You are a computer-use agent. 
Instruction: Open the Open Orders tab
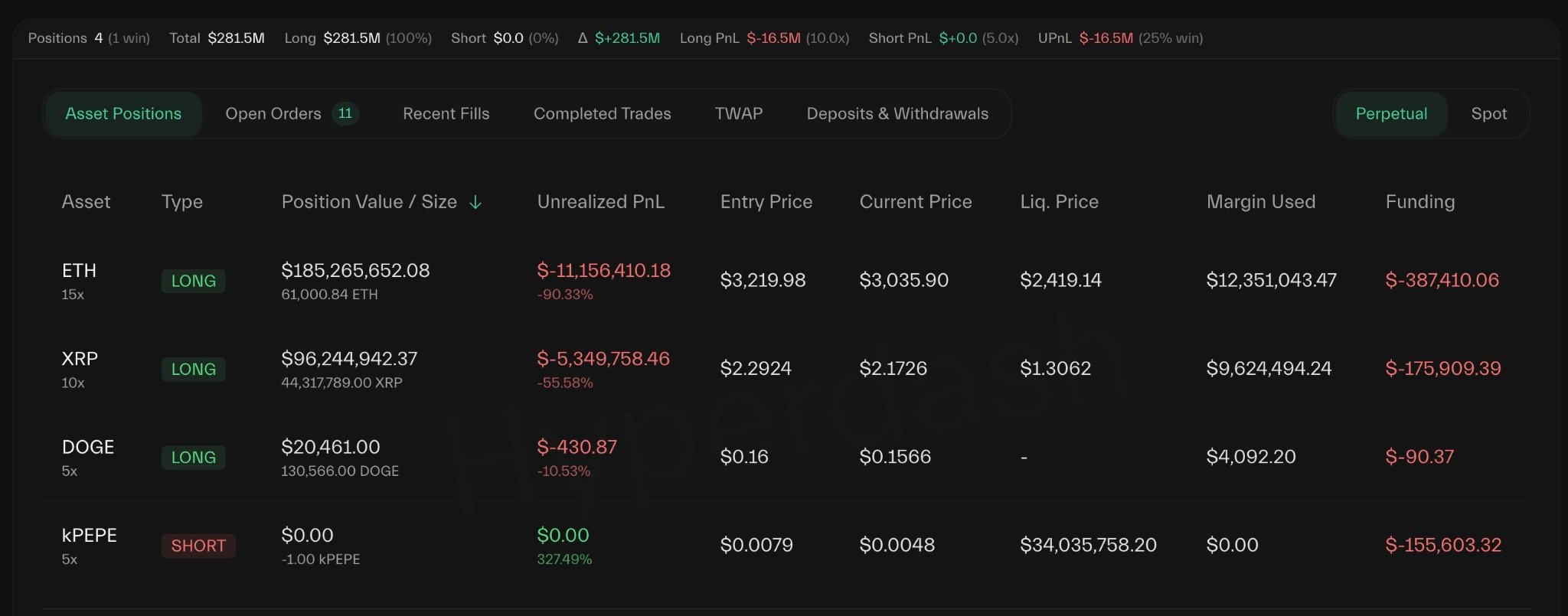point(273,113)
